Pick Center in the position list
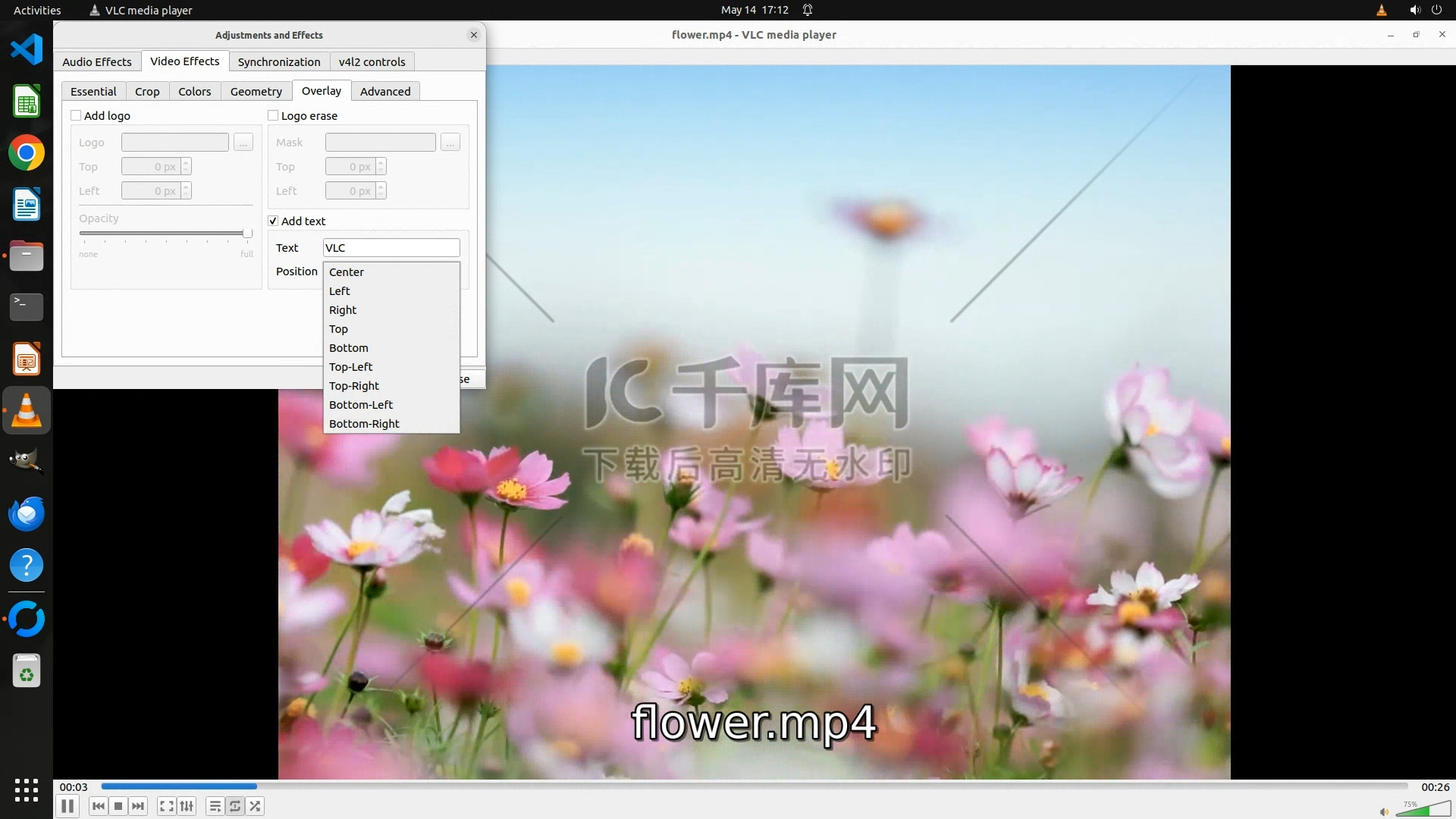Screen dimensions: 1456x819 347,272
